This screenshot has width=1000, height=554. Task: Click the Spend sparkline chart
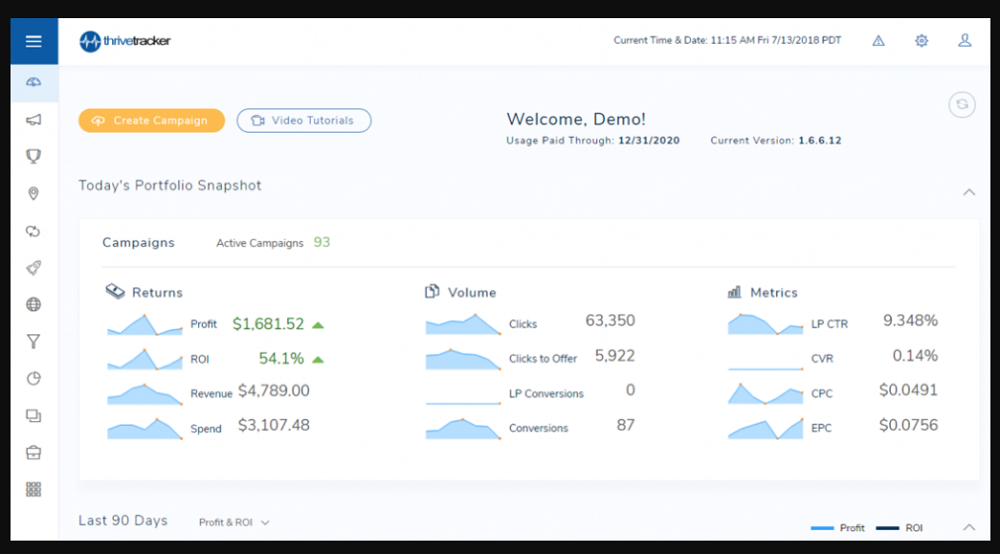(145, 428)
